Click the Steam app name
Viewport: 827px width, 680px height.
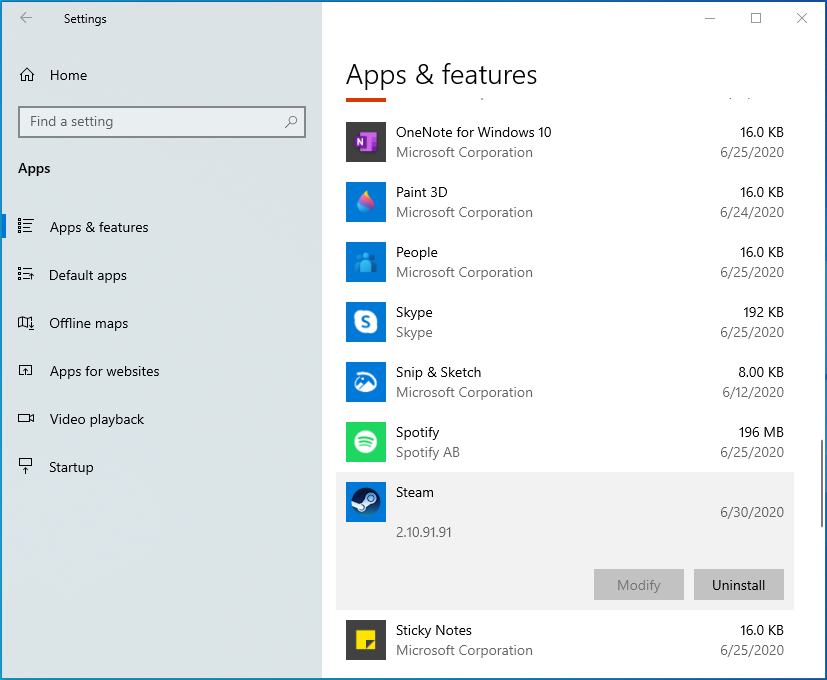[x=415, y=492]
